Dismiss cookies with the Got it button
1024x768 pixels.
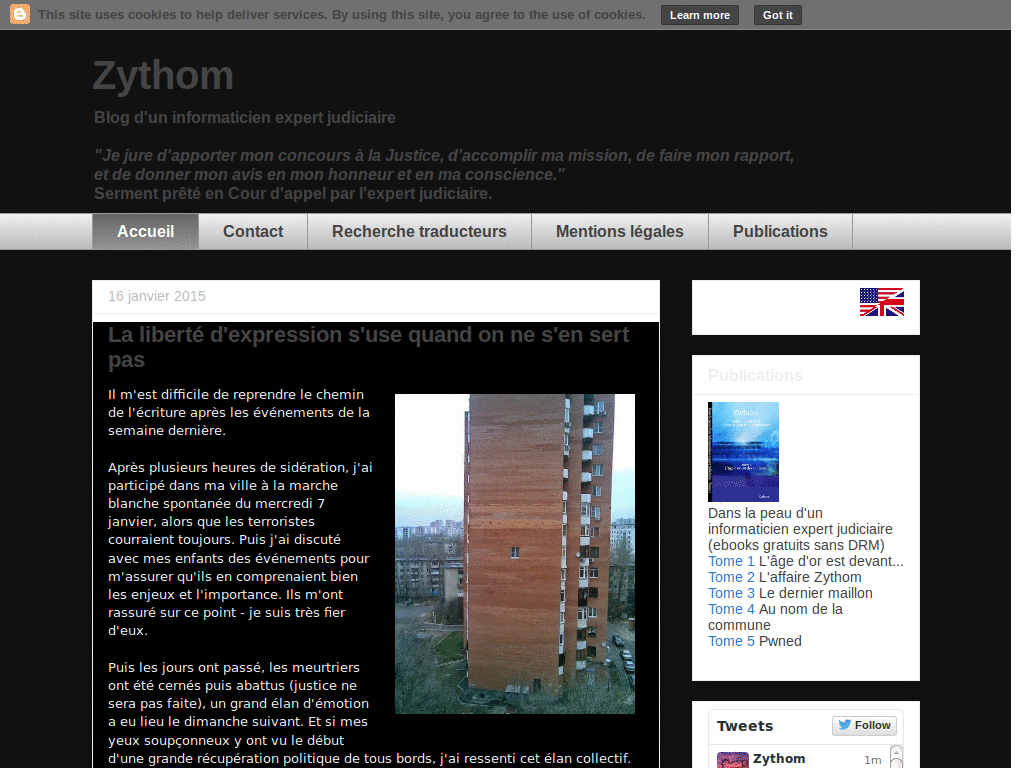tap(777, 14)
